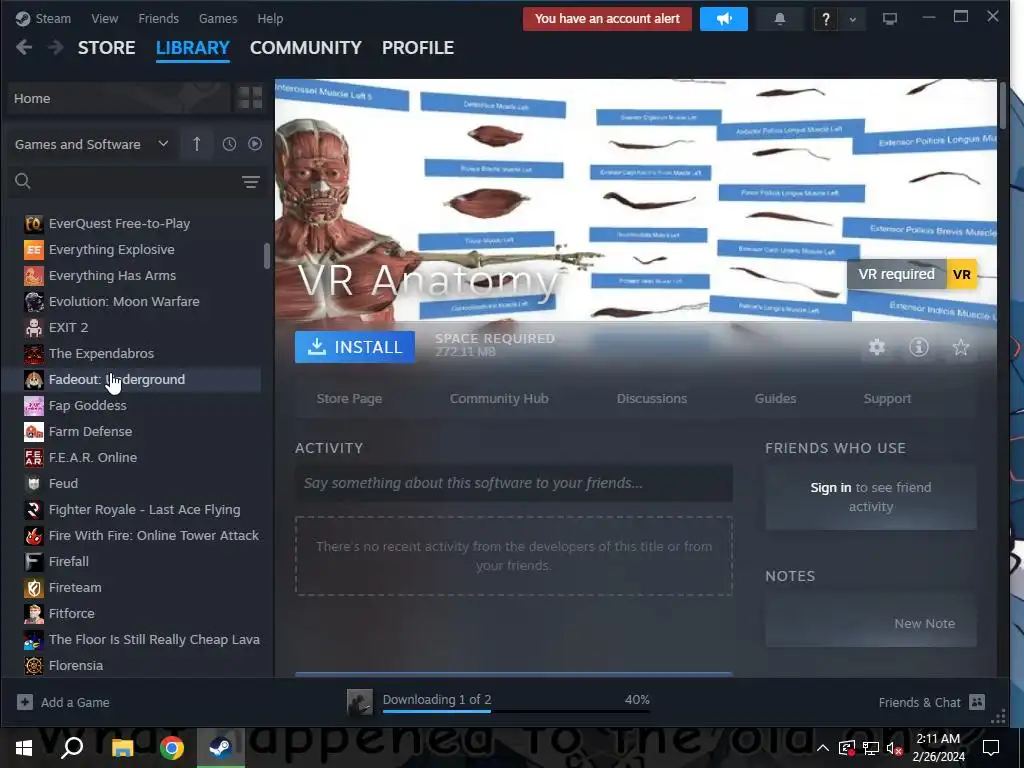Go forward with the right arrow
The height and width of the screenshot is (768, 1024).
click(x=56, y=48)
